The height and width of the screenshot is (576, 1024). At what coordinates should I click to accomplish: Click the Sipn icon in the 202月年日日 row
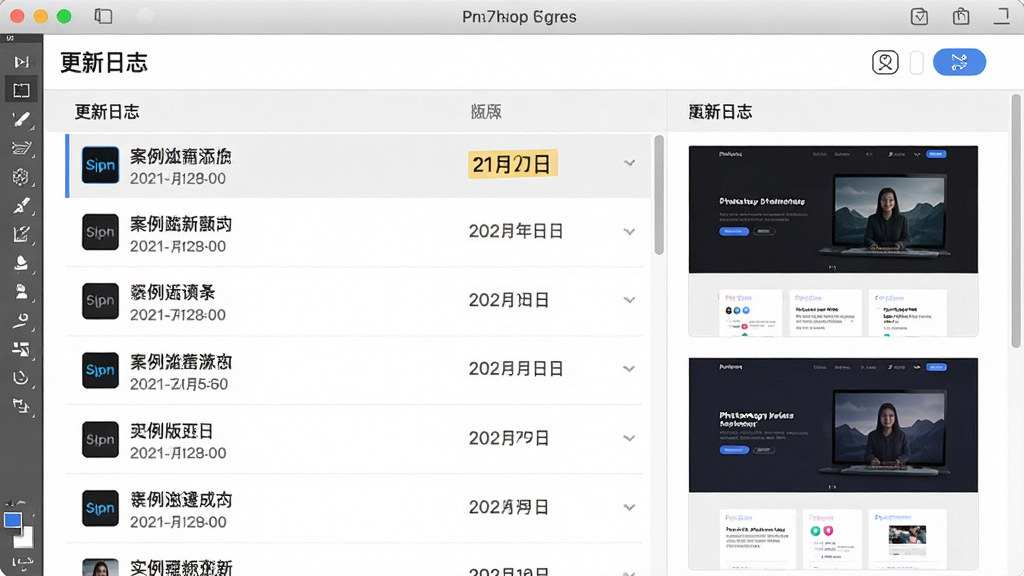(101, 232)
